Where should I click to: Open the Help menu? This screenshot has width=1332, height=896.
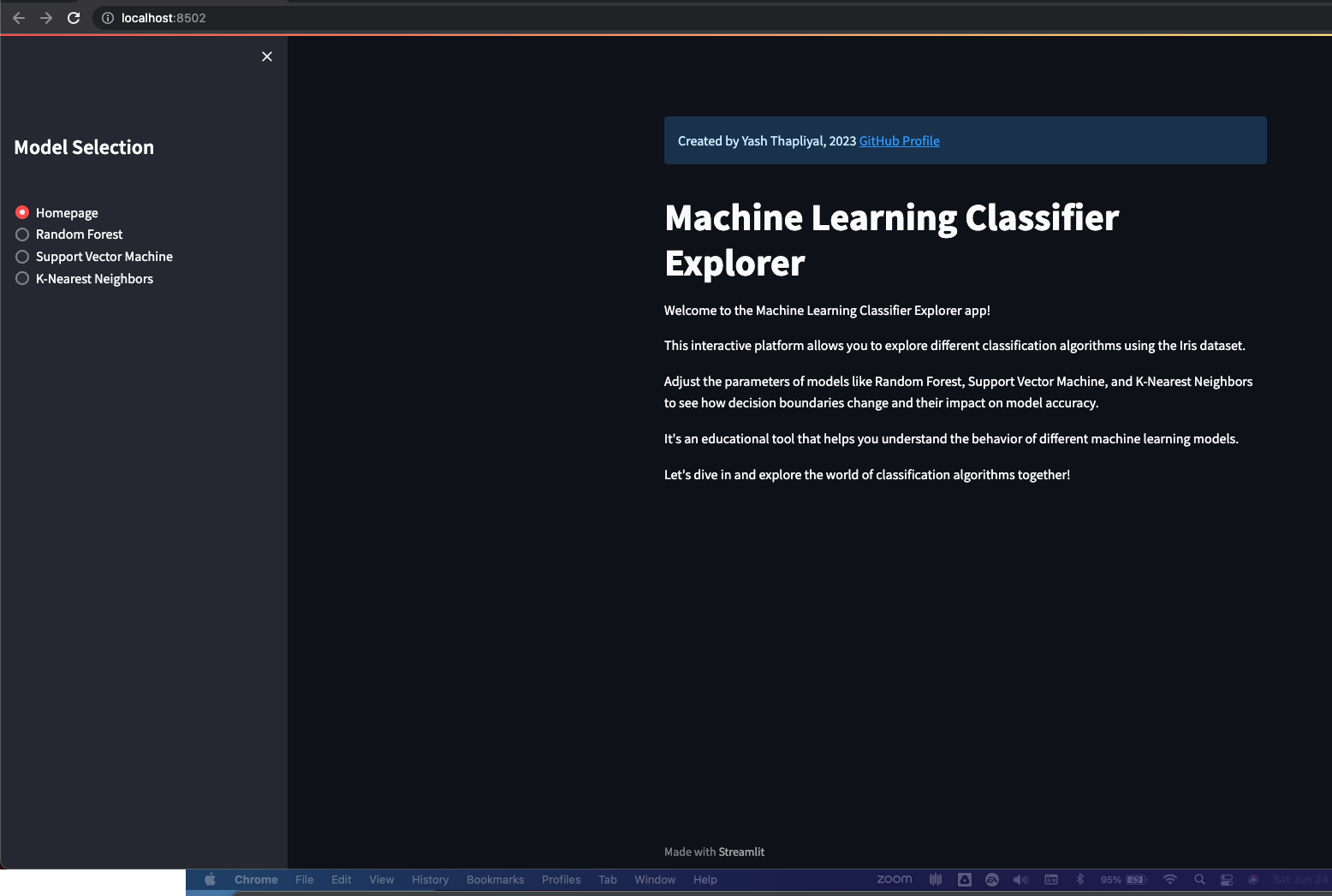(705, 880)
